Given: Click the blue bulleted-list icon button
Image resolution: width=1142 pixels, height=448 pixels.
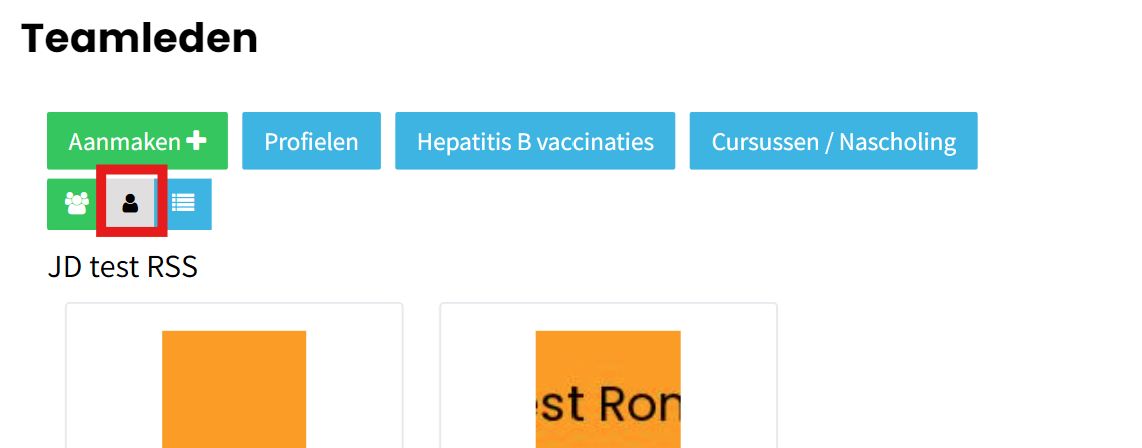Looking at the screenshot, I should click(184, 204).
